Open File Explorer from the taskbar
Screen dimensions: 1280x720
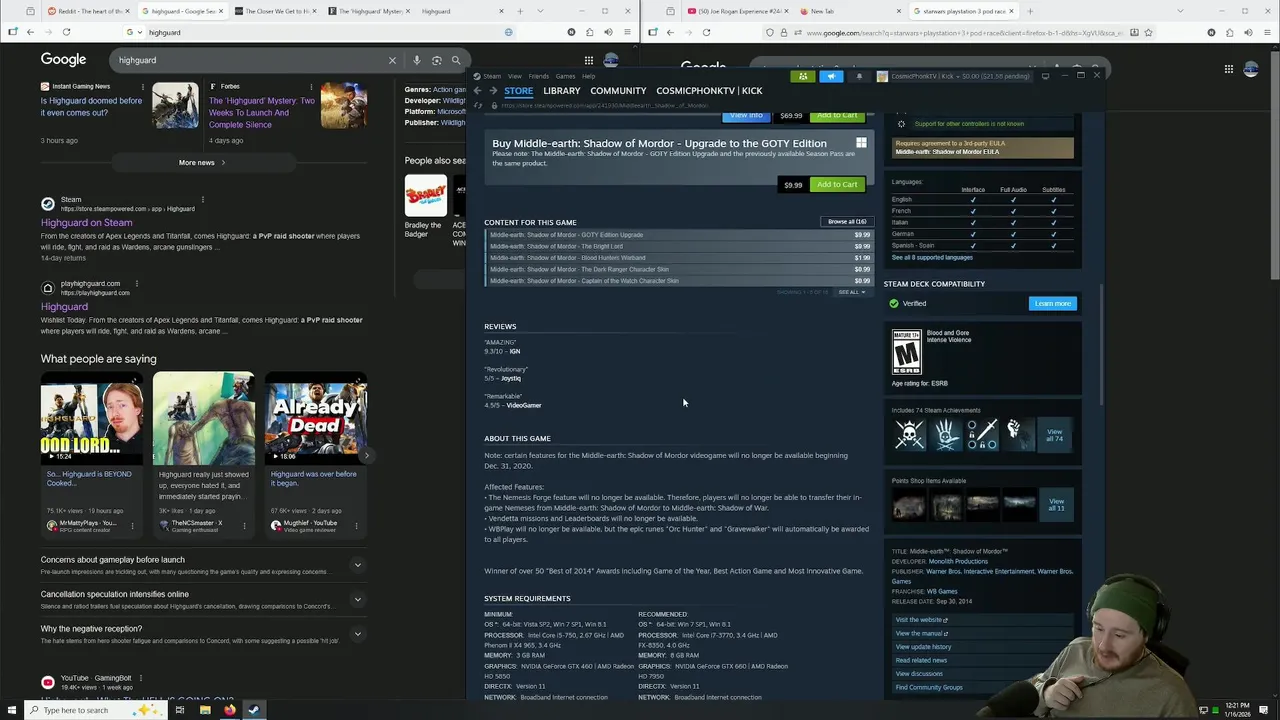[x=205, y=710]
